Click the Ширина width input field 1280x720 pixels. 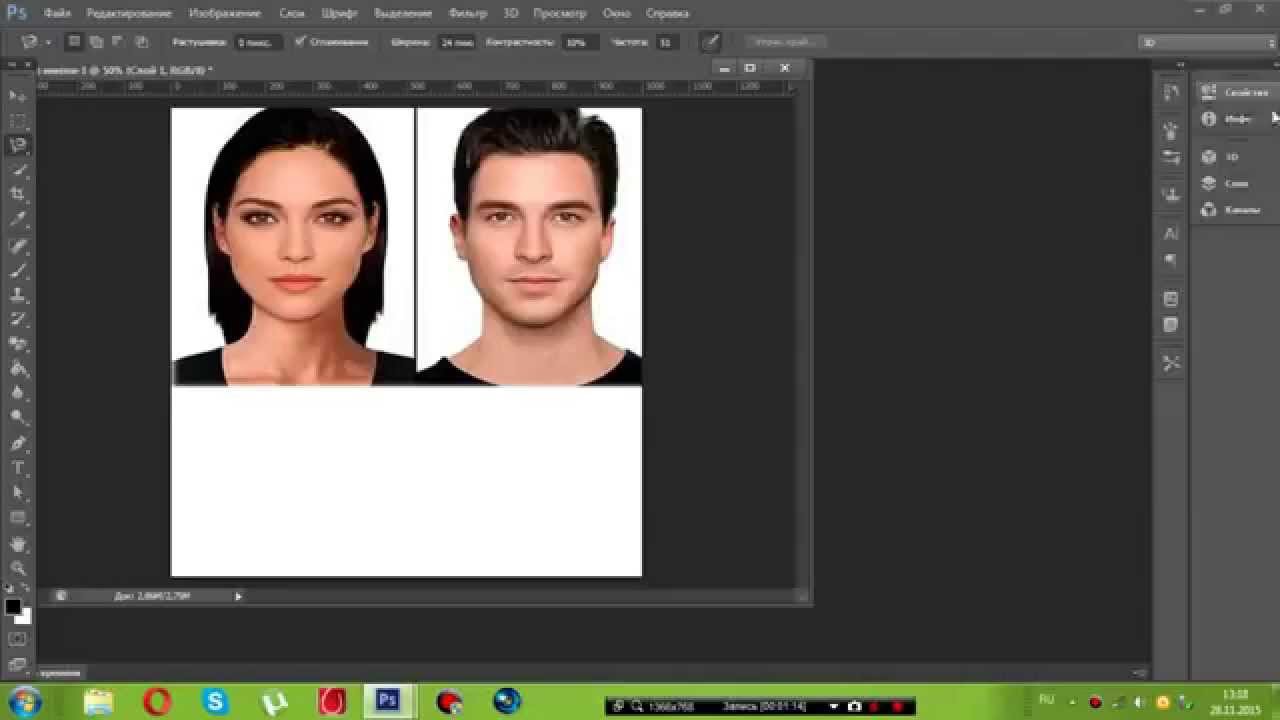pyautogui.click(x=456, y=42)
